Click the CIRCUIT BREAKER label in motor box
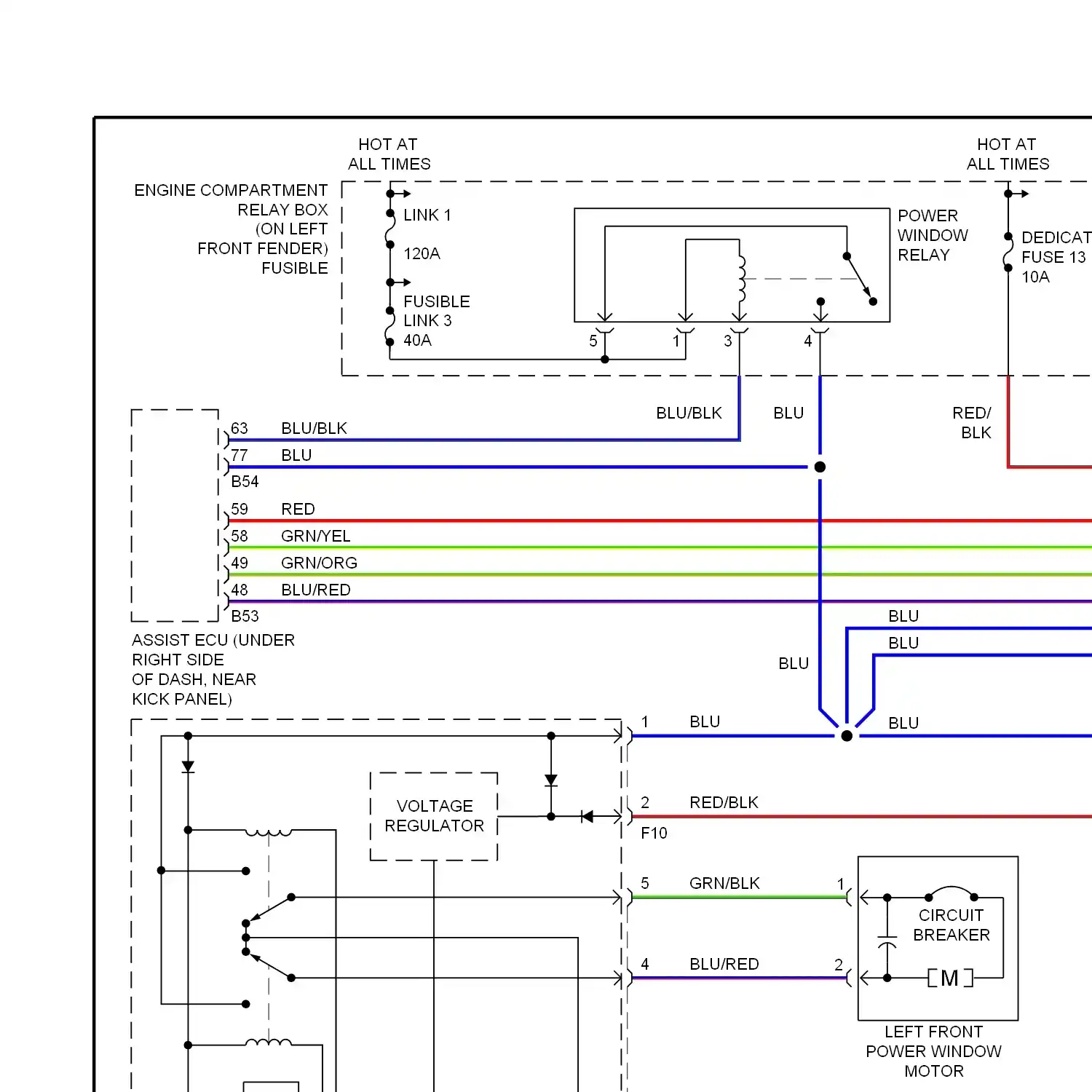The height and width of the screenshot is (1092, 1092). 951,925
